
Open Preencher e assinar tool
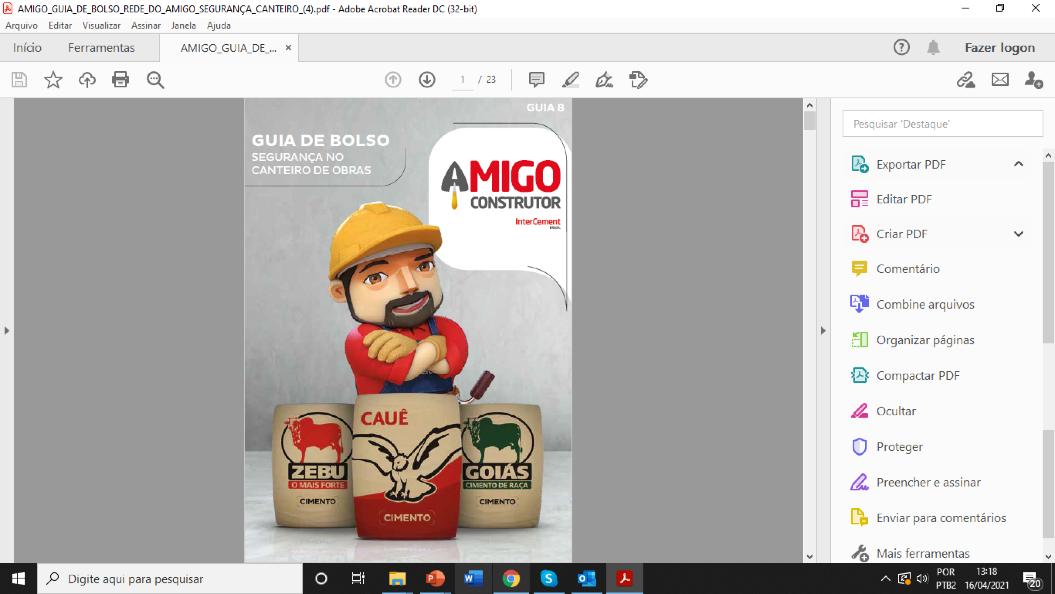click(929, 482)
